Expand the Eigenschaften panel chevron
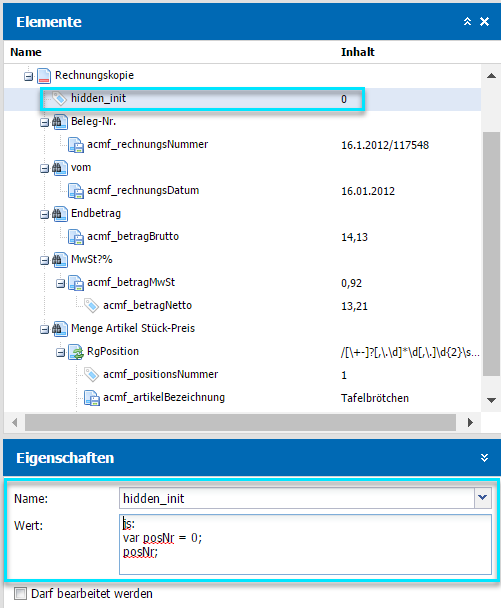The image size is (501, 608). 484,458
